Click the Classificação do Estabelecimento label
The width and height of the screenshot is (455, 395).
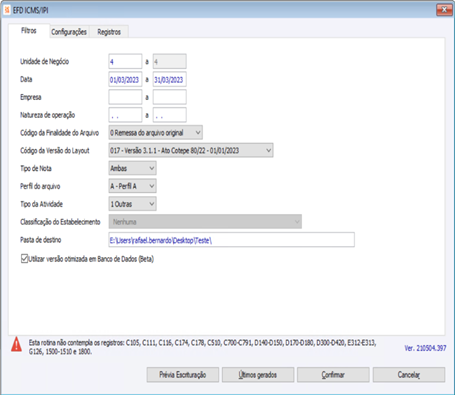(60, 222)
